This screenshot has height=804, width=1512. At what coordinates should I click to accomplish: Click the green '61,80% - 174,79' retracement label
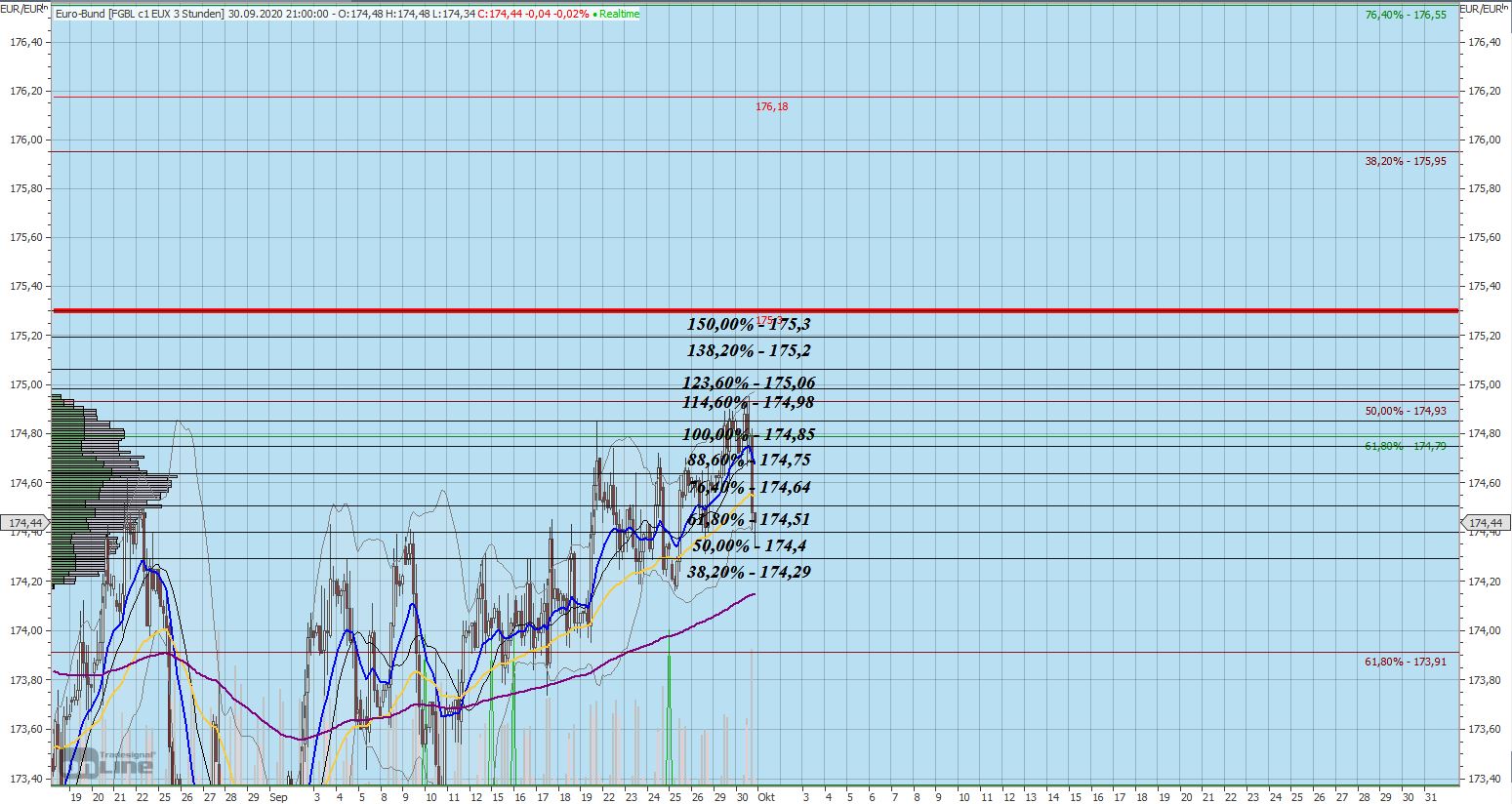[1406, 446]
